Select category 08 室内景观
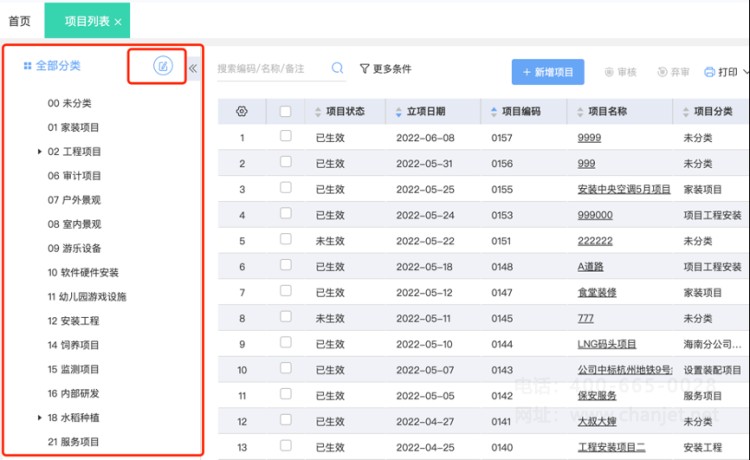Image resolution: width=750 pixels, height=460 pixels. tap(74, 224)
